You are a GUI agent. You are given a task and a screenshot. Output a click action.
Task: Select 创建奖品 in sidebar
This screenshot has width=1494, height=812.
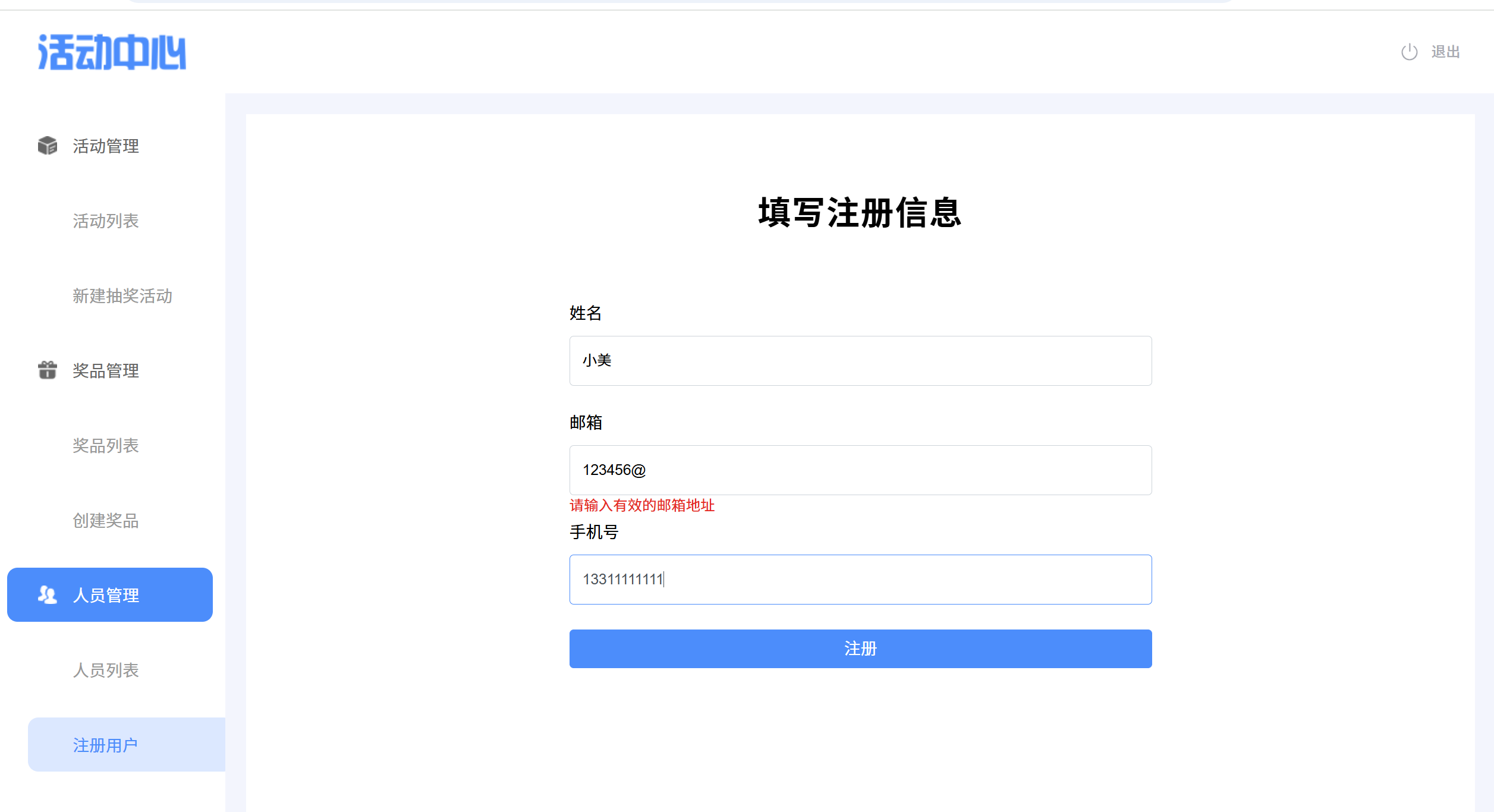106,521
